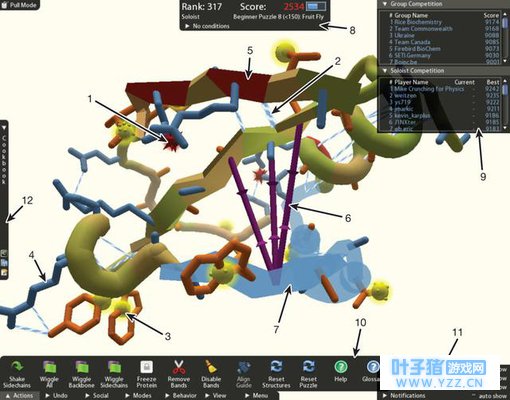Click the red score value 2534
The width and height of the screenshot is (510, 400).
coord(294,7)
